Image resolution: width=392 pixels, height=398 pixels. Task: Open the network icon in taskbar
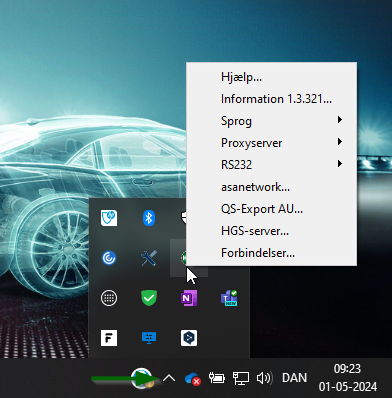(241, 378)
